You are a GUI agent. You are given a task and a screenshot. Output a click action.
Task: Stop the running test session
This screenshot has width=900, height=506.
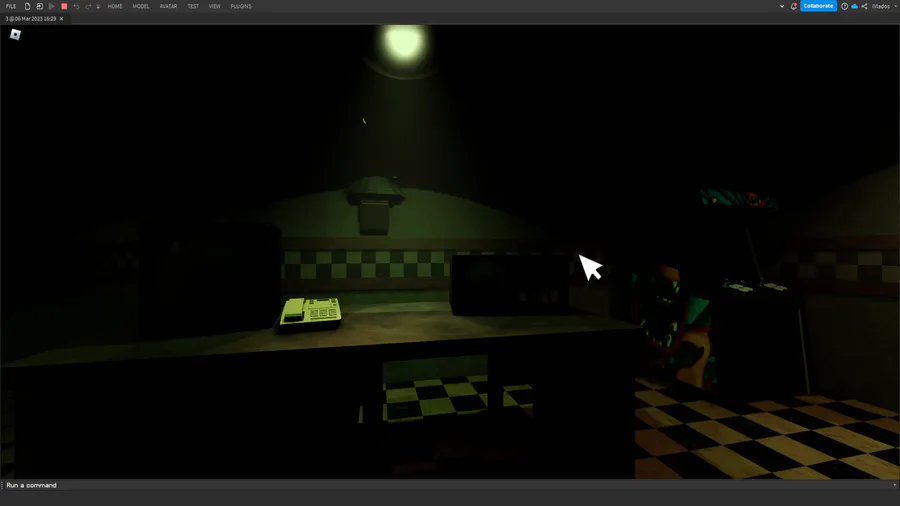(64, 6)
